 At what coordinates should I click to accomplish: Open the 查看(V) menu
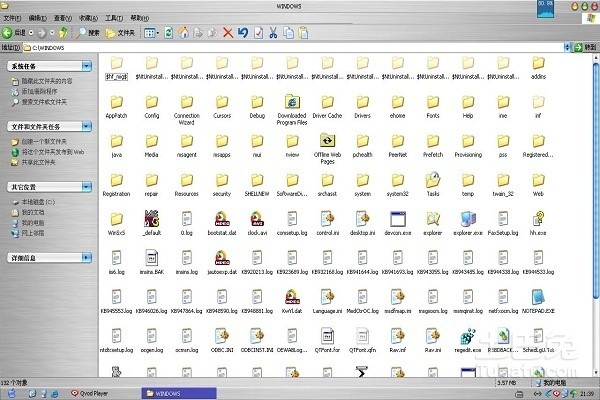point(63,18)
